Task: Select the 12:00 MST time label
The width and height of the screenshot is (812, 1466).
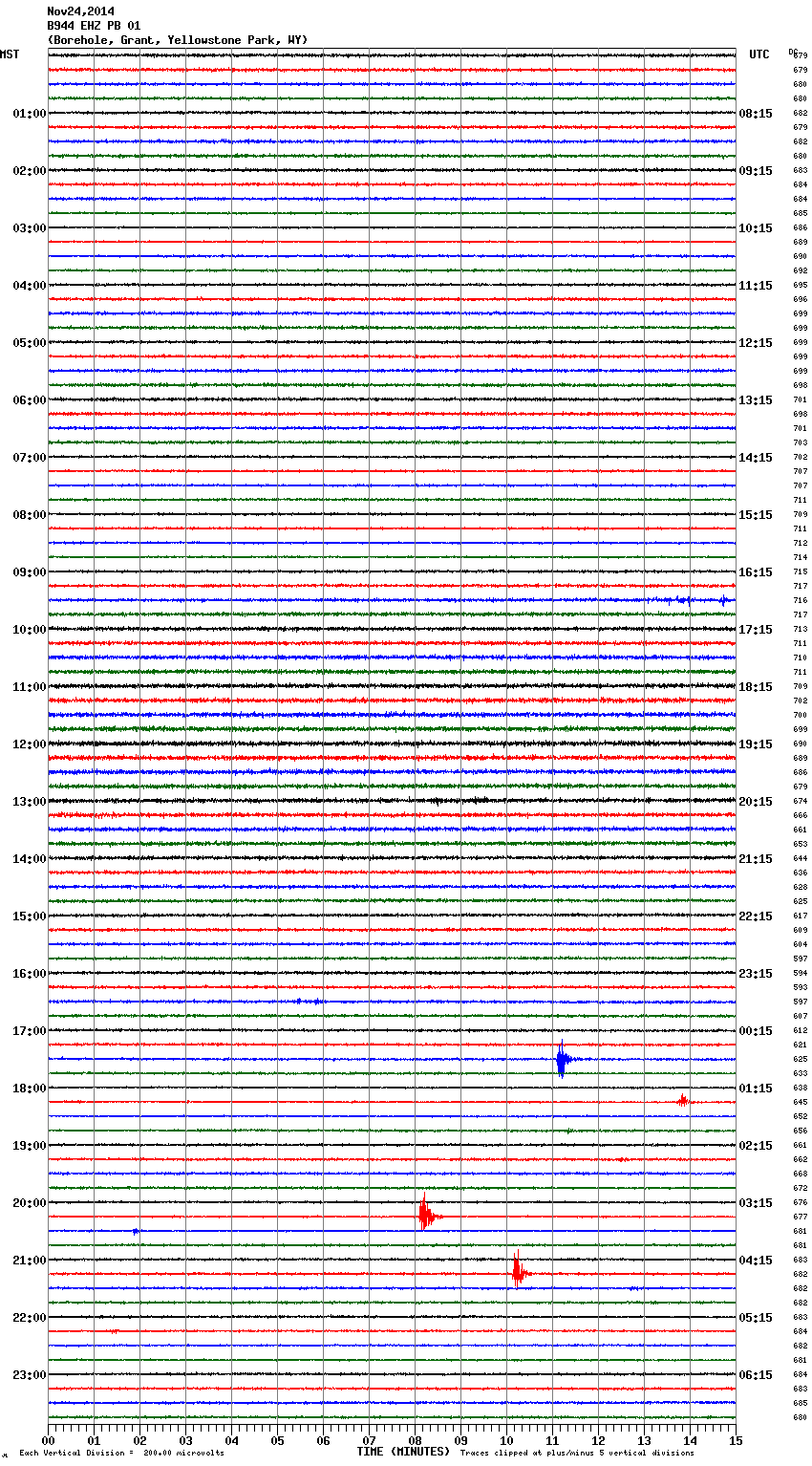Action: click(x=30, y=744)
